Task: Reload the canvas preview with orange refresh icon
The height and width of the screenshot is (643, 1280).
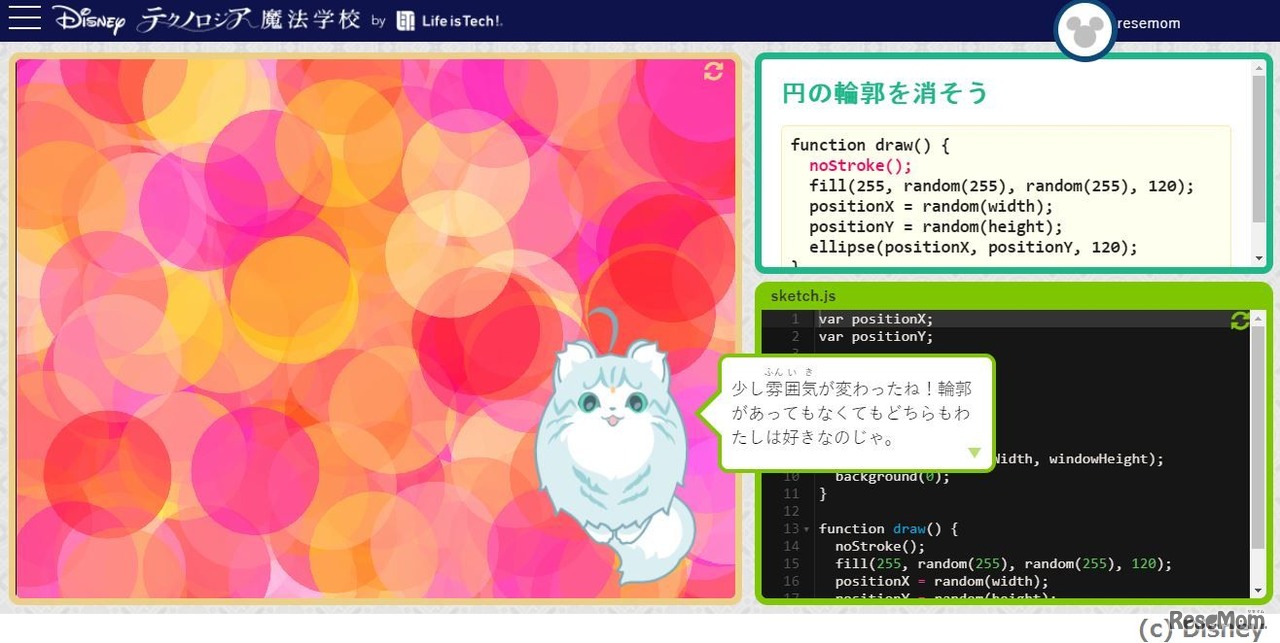Action: [713, 71]
